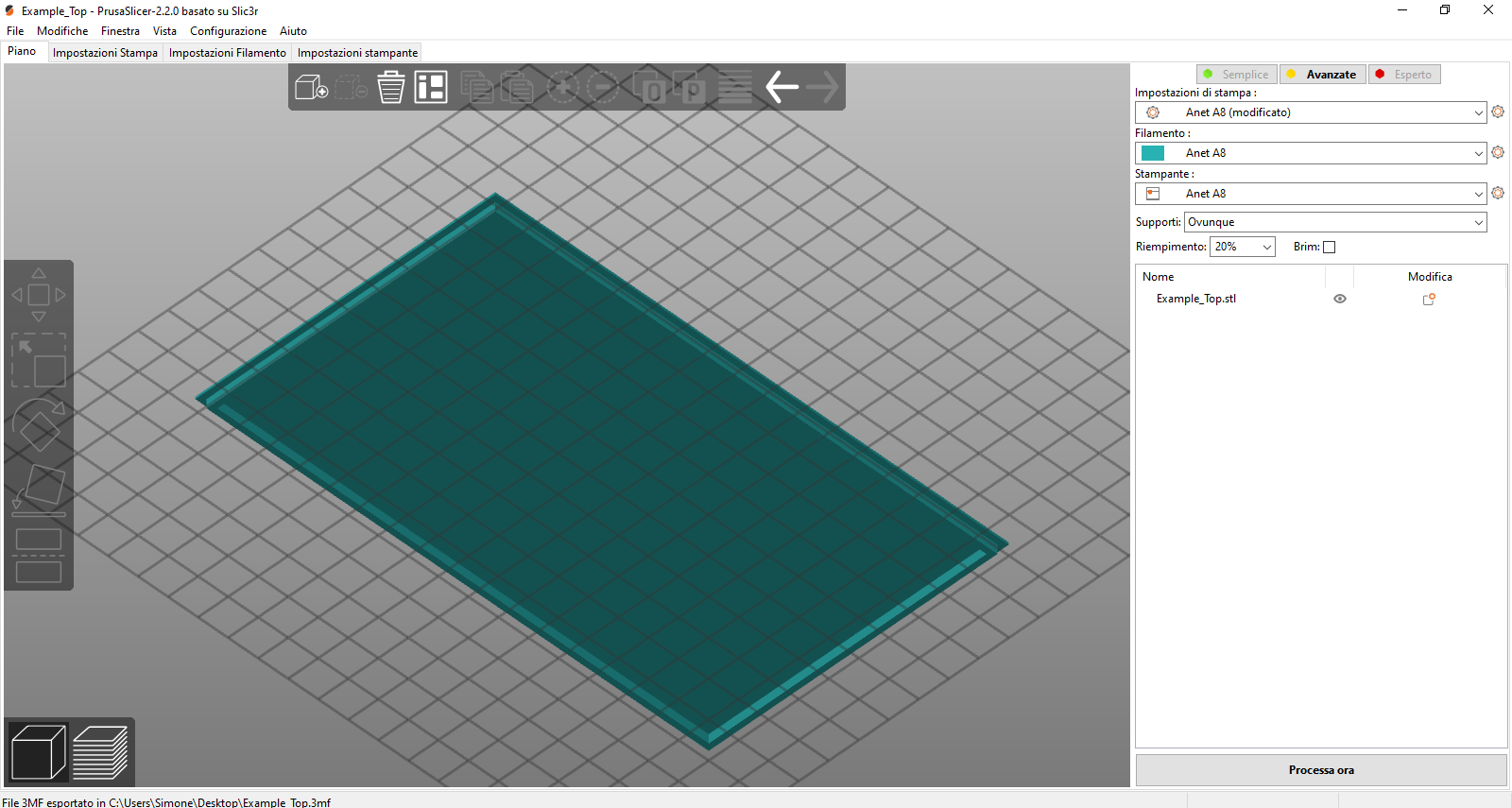Click the teal model on the print bed

[603, 470]
